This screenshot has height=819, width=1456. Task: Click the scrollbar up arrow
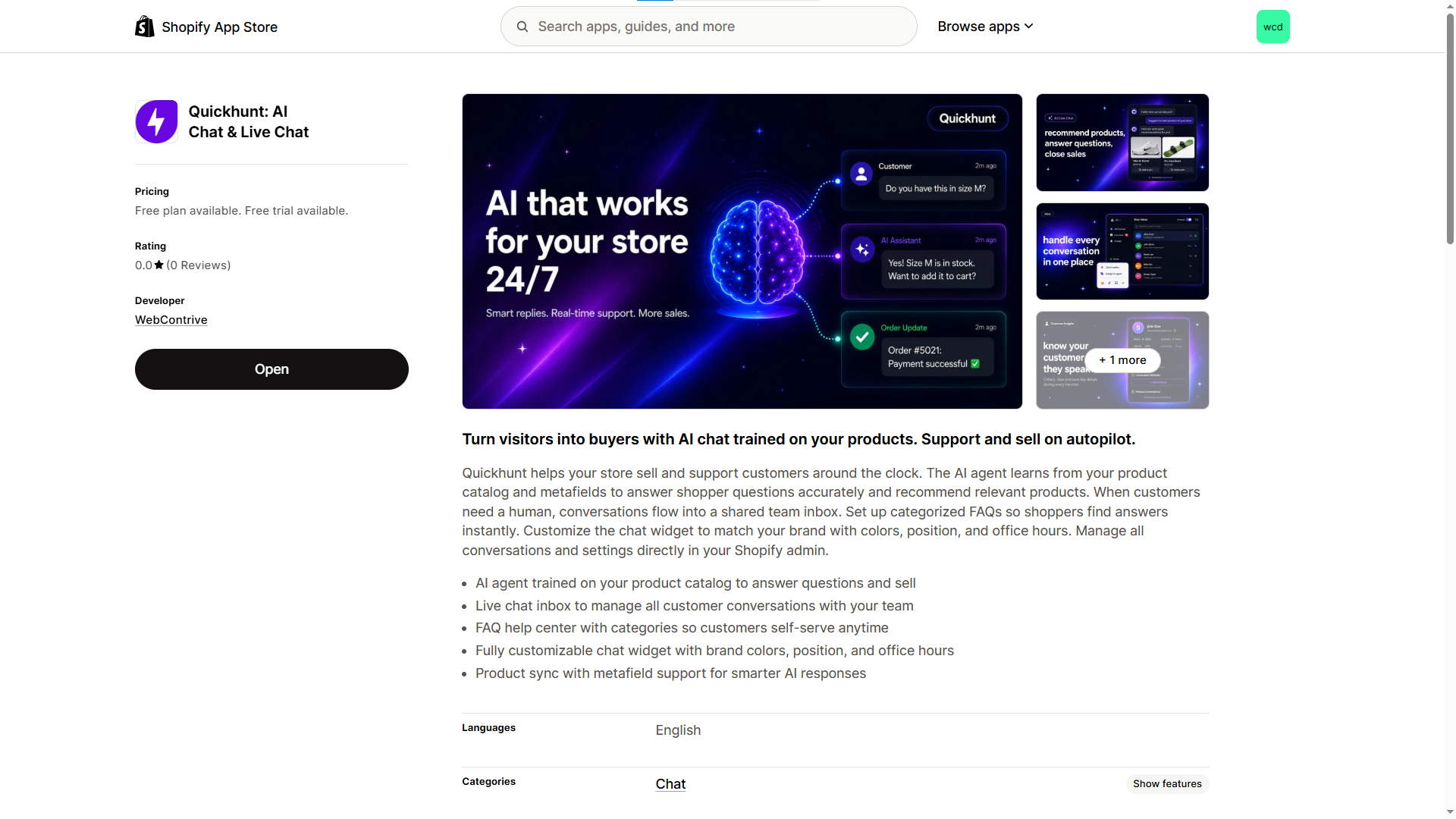click(1450, 6)
